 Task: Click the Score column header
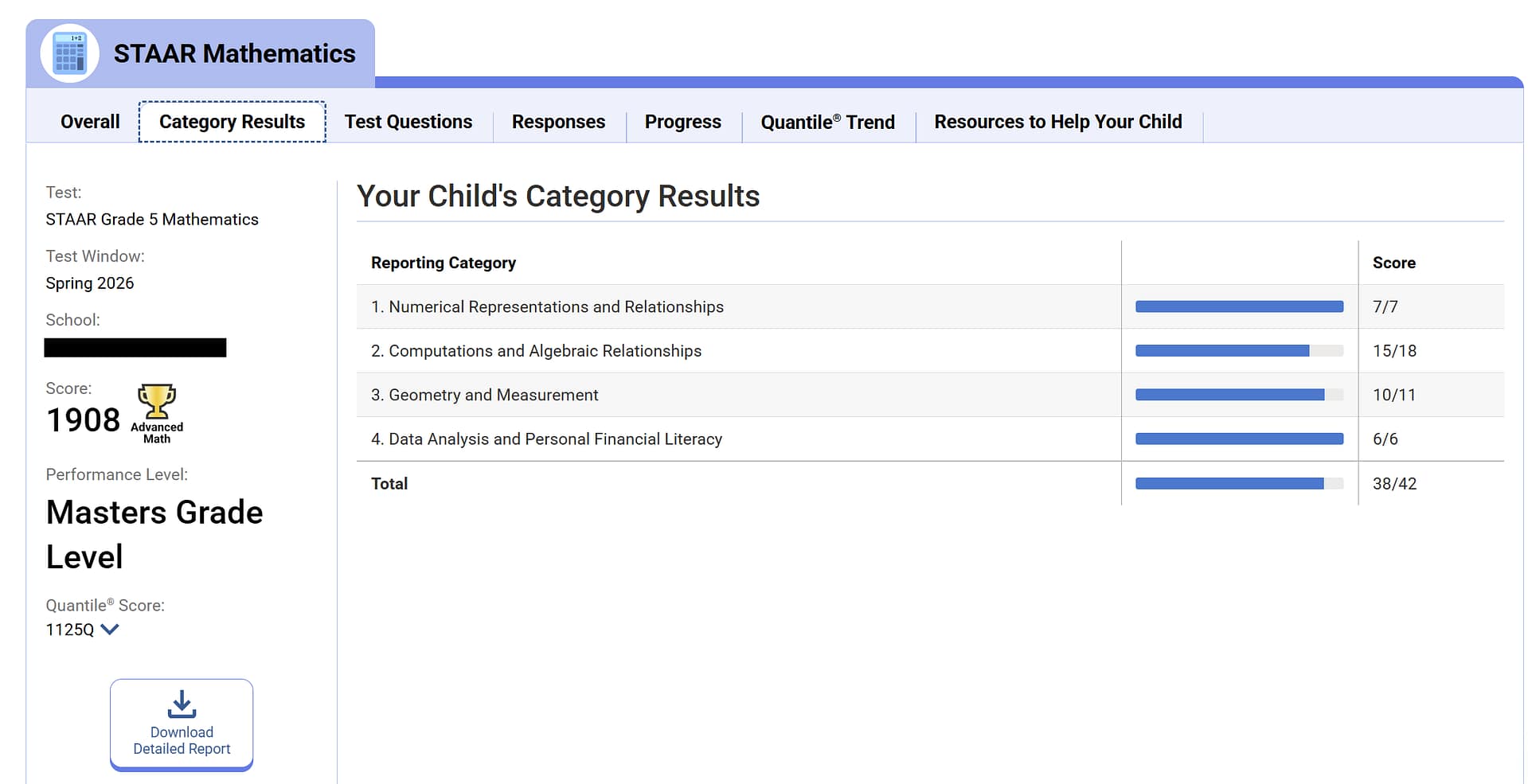click(1393, 263)
